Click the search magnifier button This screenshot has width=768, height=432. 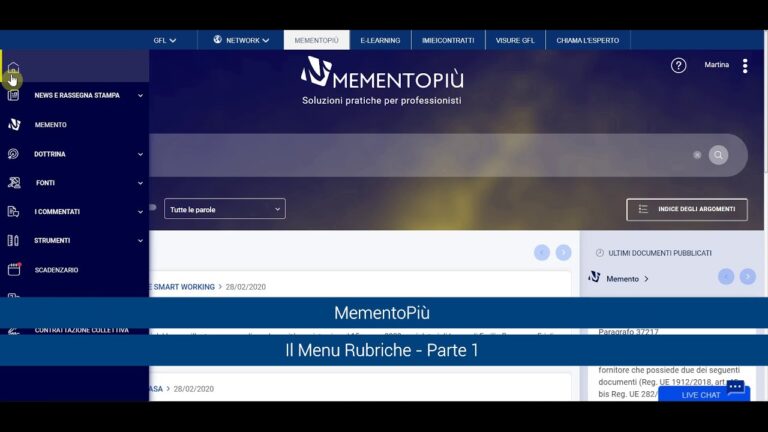coord(718,155)
